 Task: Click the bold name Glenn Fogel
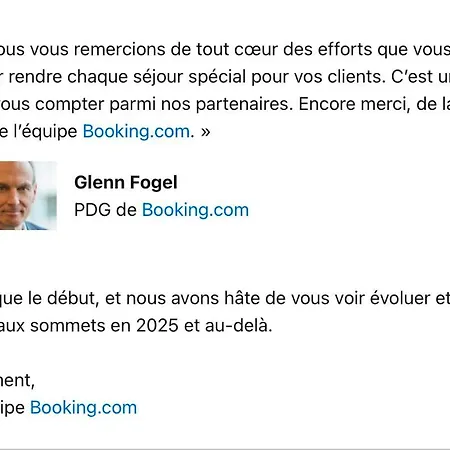click(x=126, y=182)
